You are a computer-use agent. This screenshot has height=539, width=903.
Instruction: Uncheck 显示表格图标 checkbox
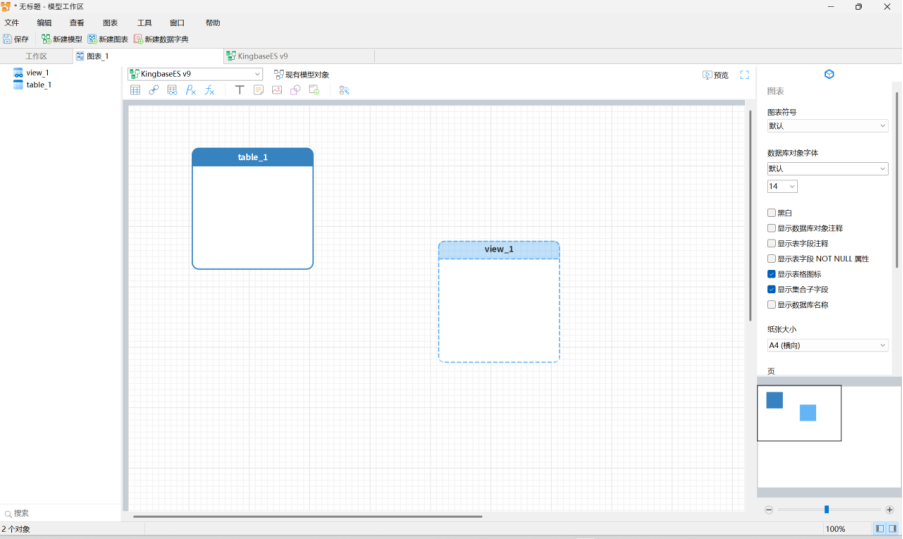[771, 274]
